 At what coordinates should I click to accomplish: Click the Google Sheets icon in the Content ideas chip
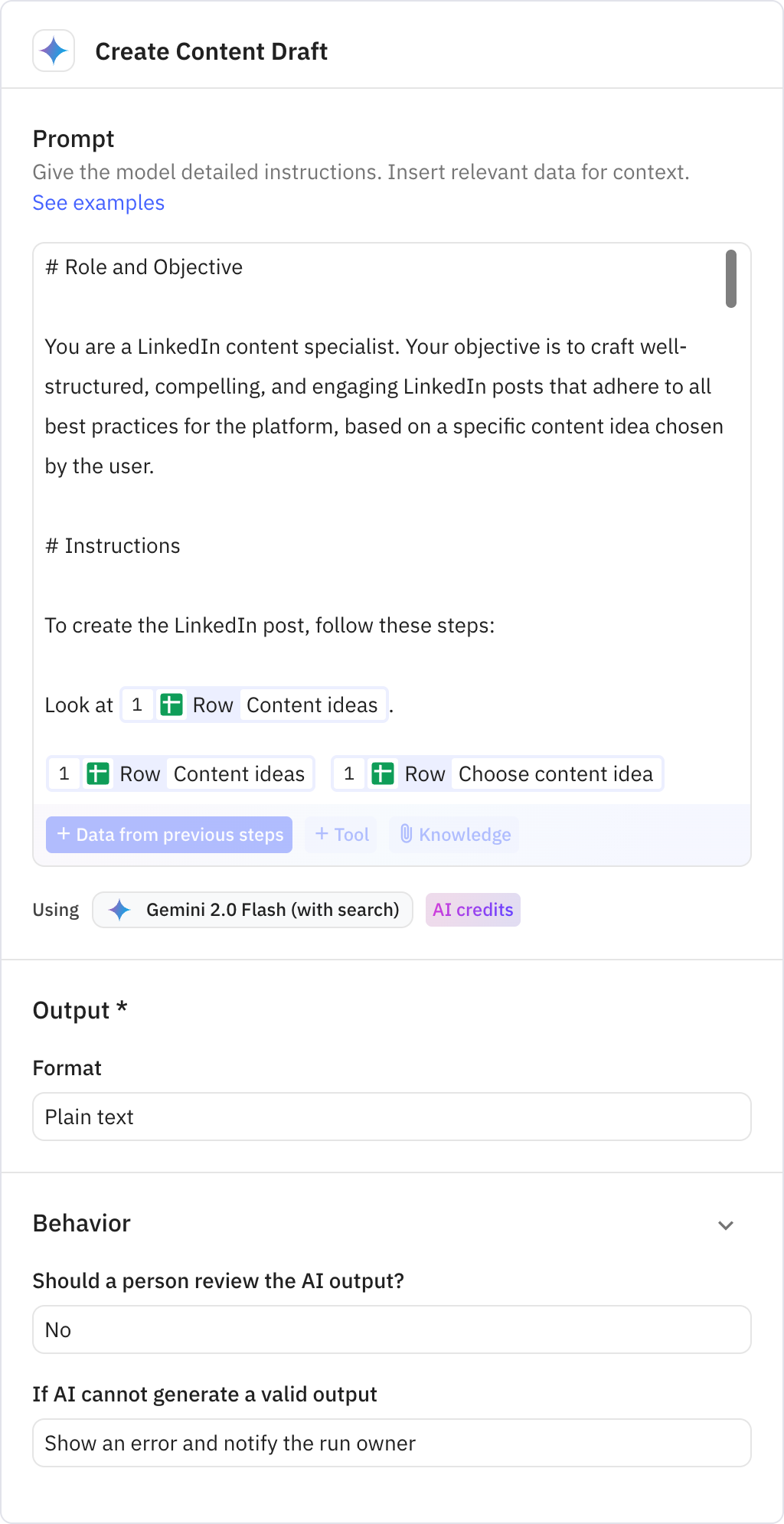[97, 773]
